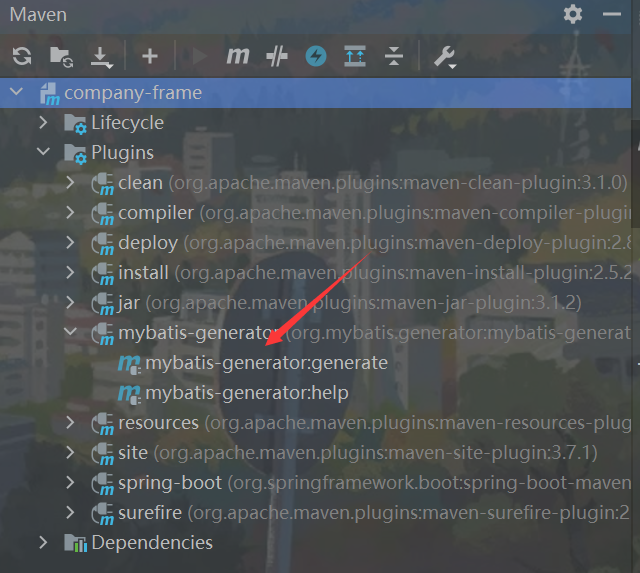Expand the site plugin node

[70, 453]
